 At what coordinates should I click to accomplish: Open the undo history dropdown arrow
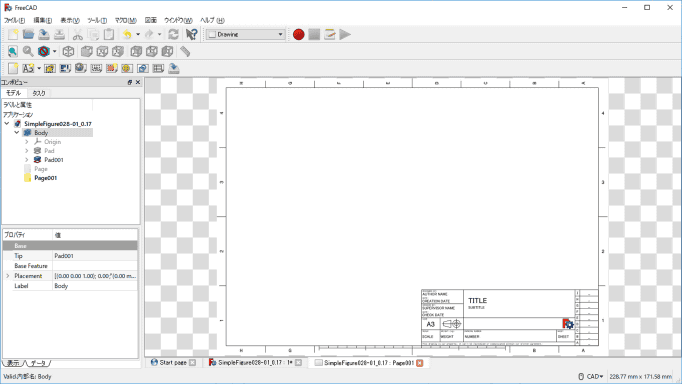[138, 34]
